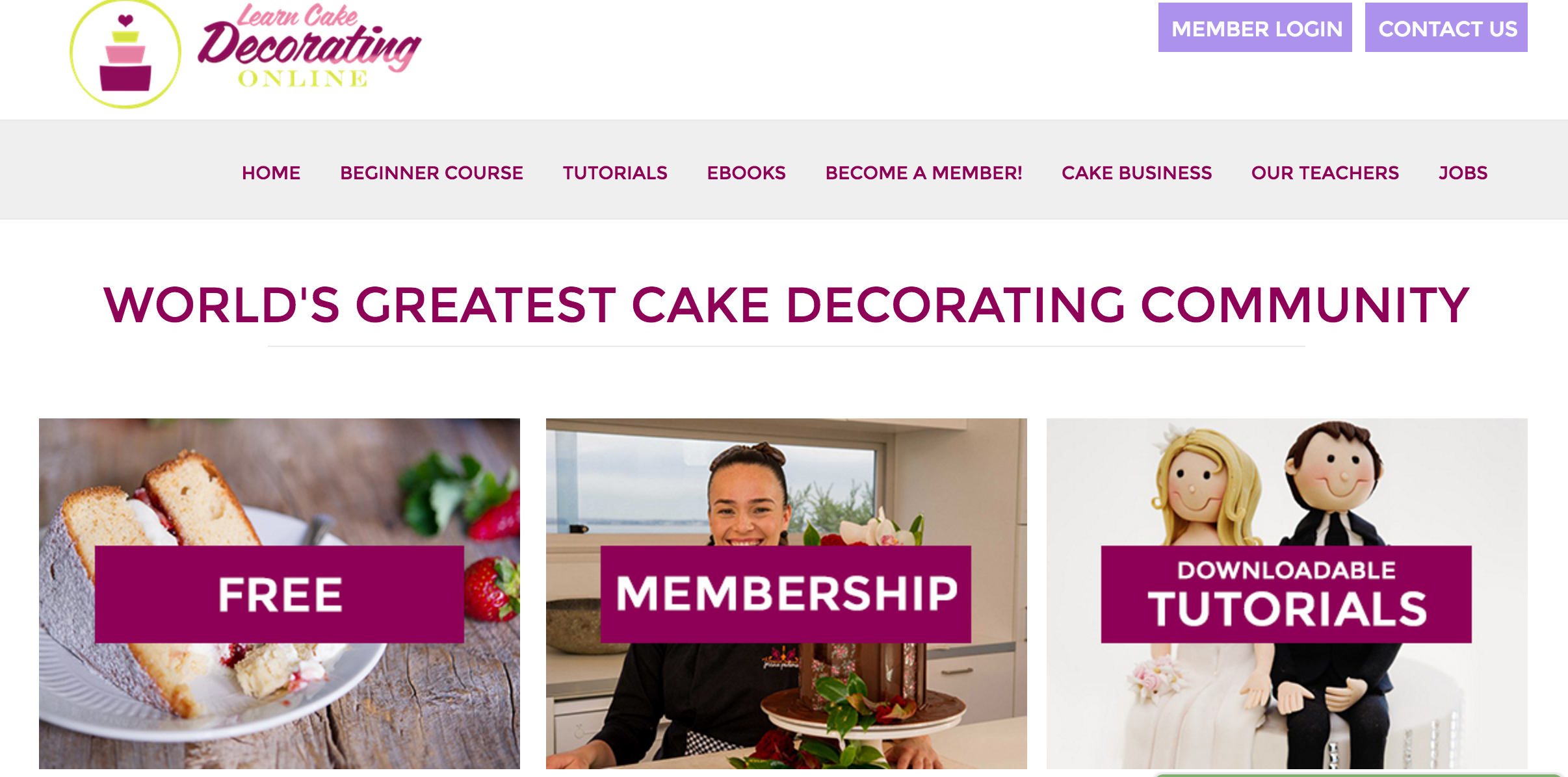Image resolution: width=1568 pixels, height=777 pixels.
Task: Click the World's Greatest Cake Decorating Community heading
Action: point(786,305)
